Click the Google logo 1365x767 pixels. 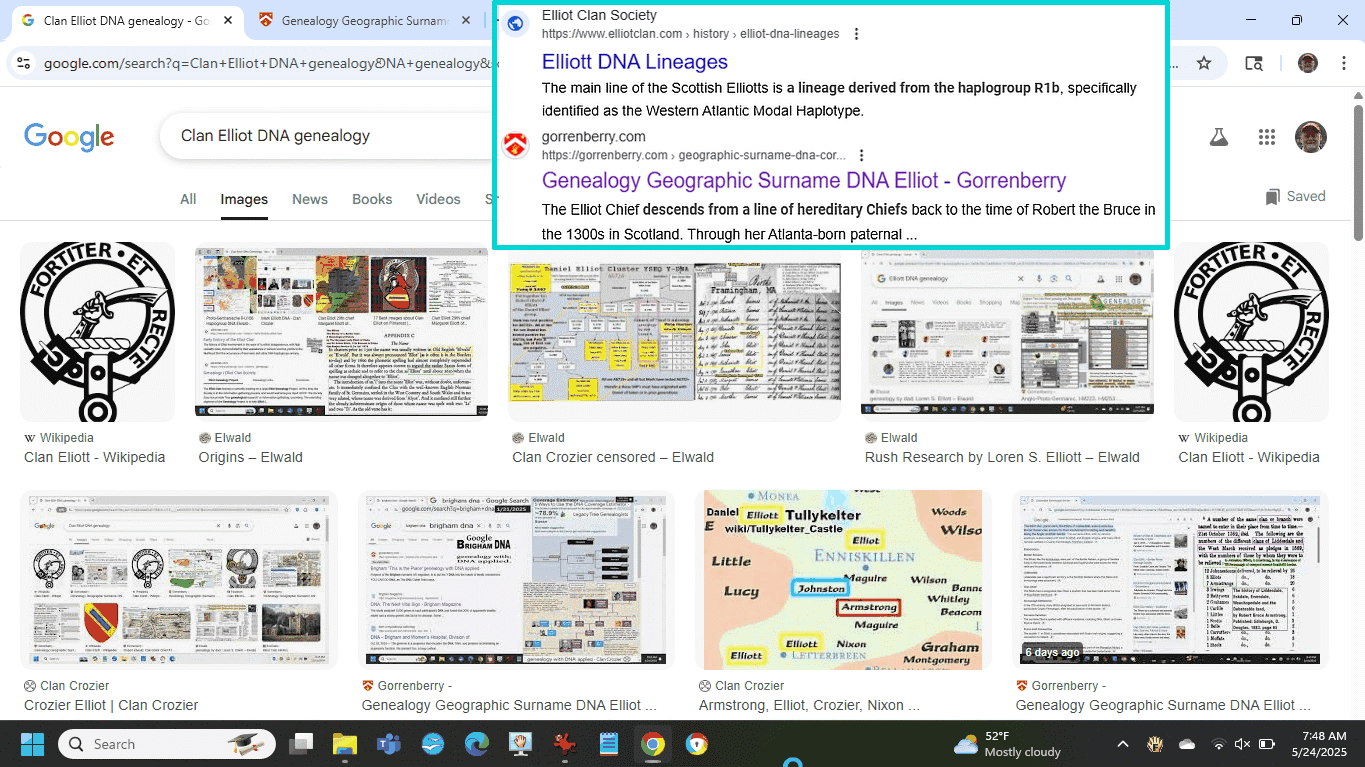point(69,137)
